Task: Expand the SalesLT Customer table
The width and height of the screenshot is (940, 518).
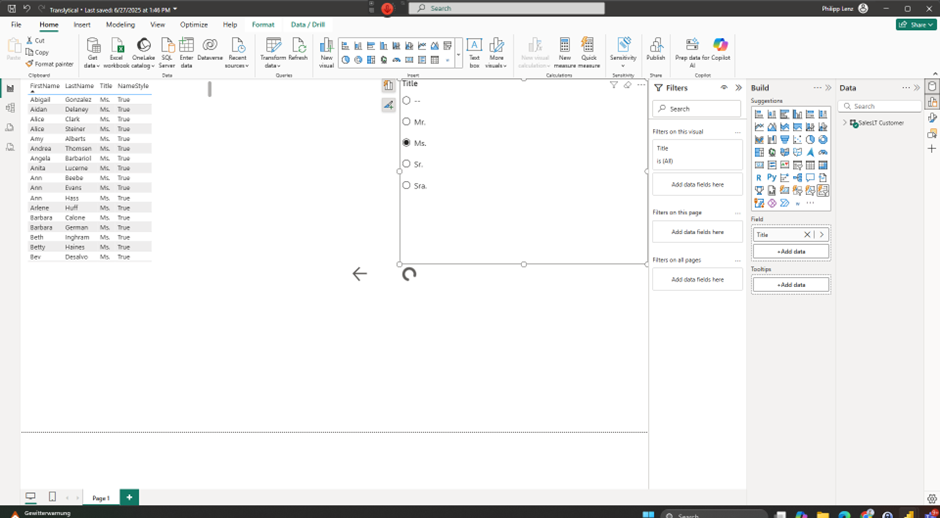Action: [846, 123]
